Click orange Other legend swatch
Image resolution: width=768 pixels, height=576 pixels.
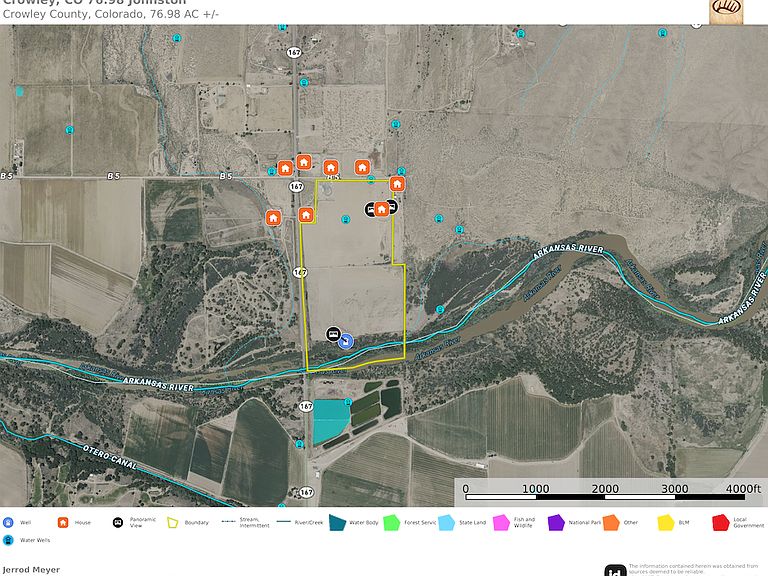click(x=611, y=523)
